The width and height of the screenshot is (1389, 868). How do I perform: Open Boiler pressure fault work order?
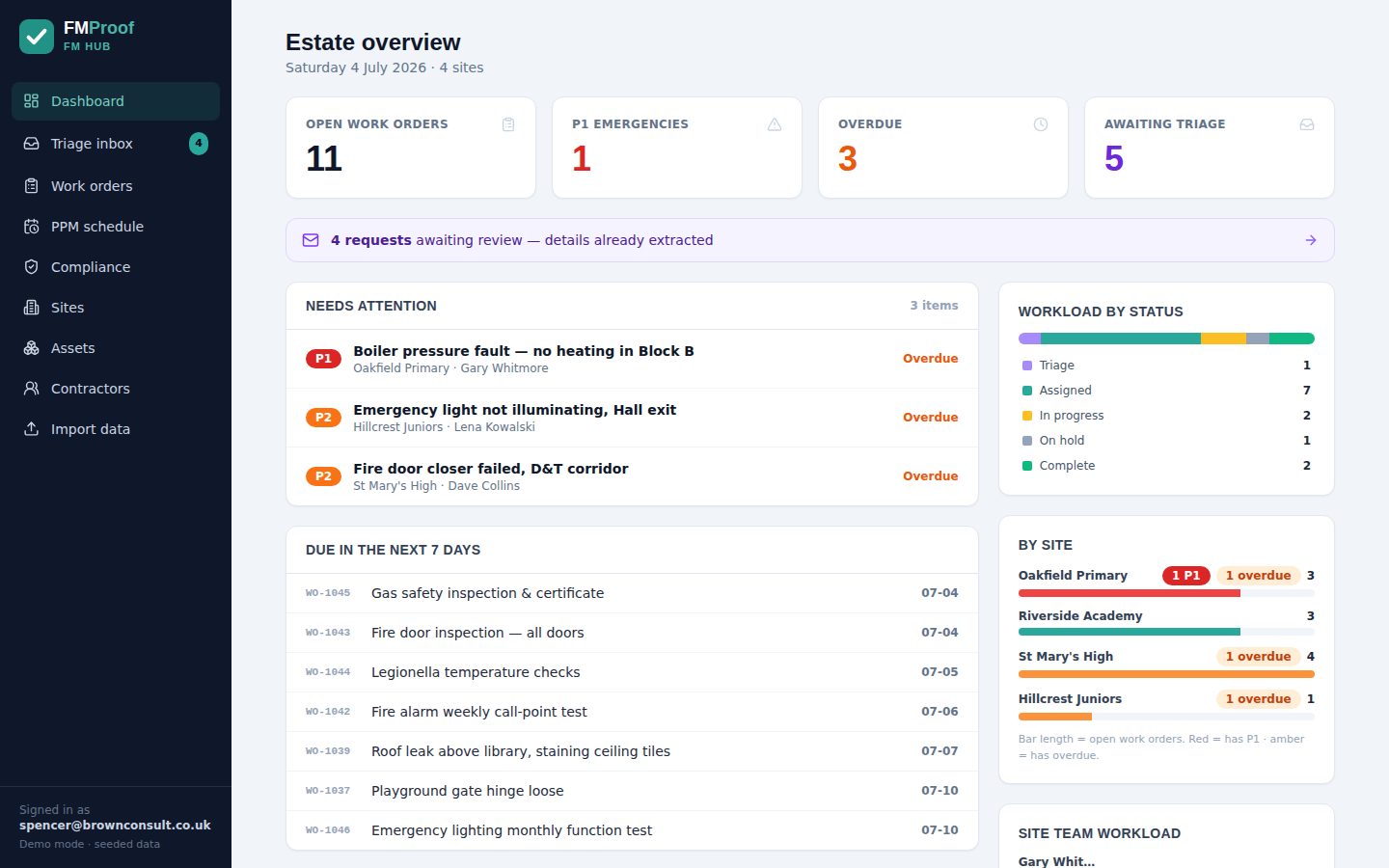coord(632,359)
